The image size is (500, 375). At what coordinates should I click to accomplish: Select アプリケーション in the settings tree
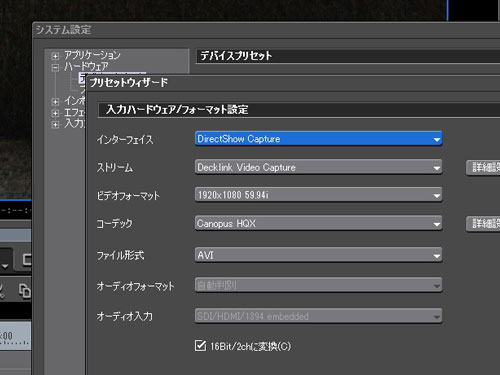[92, 55]
